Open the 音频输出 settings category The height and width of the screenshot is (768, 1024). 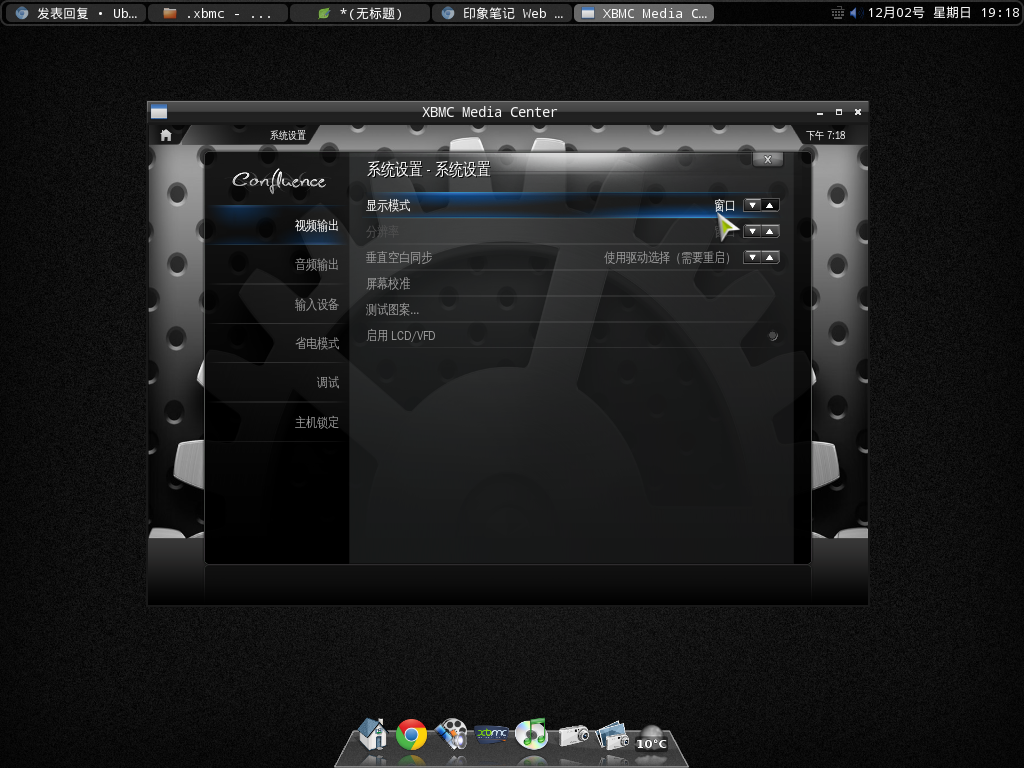point(278,264)
